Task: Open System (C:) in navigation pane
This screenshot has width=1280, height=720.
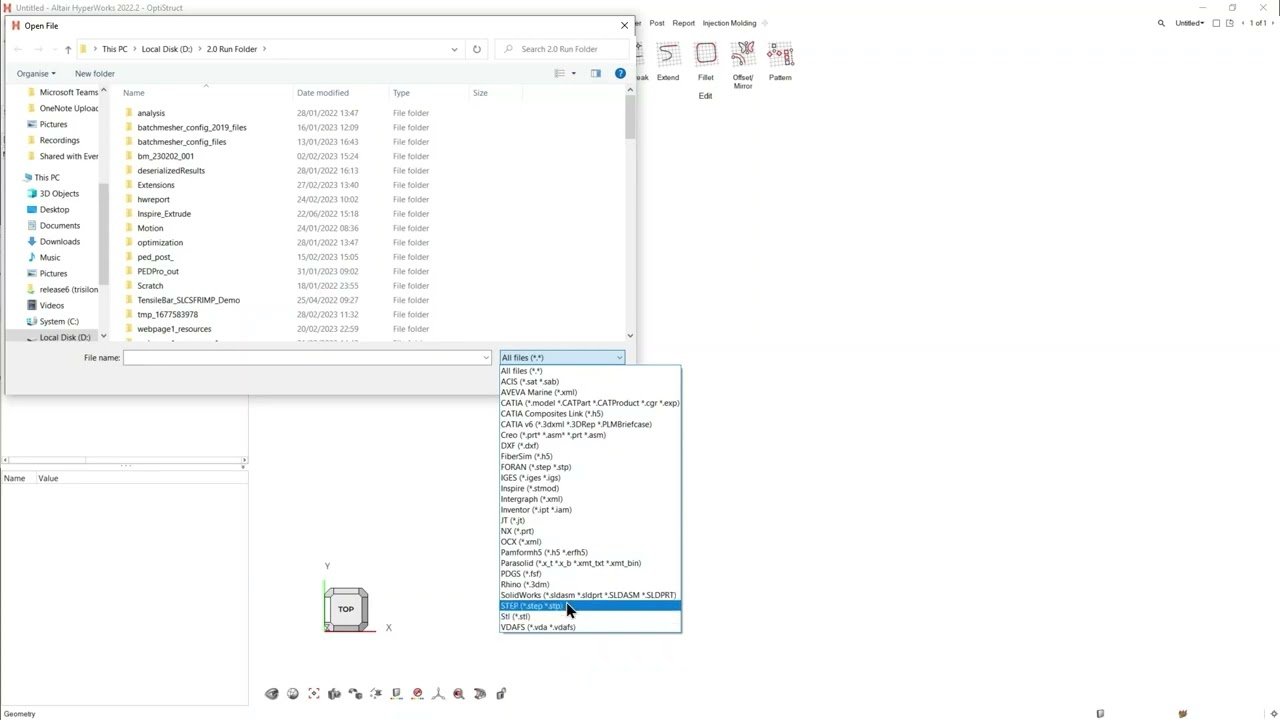Action: click(x=59, y=321)
